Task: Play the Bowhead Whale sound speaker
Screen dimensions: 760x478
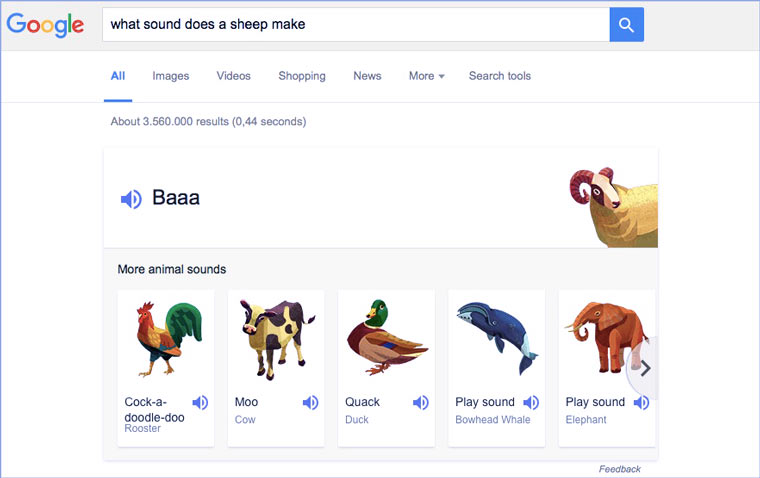Action: pos(531,402)
